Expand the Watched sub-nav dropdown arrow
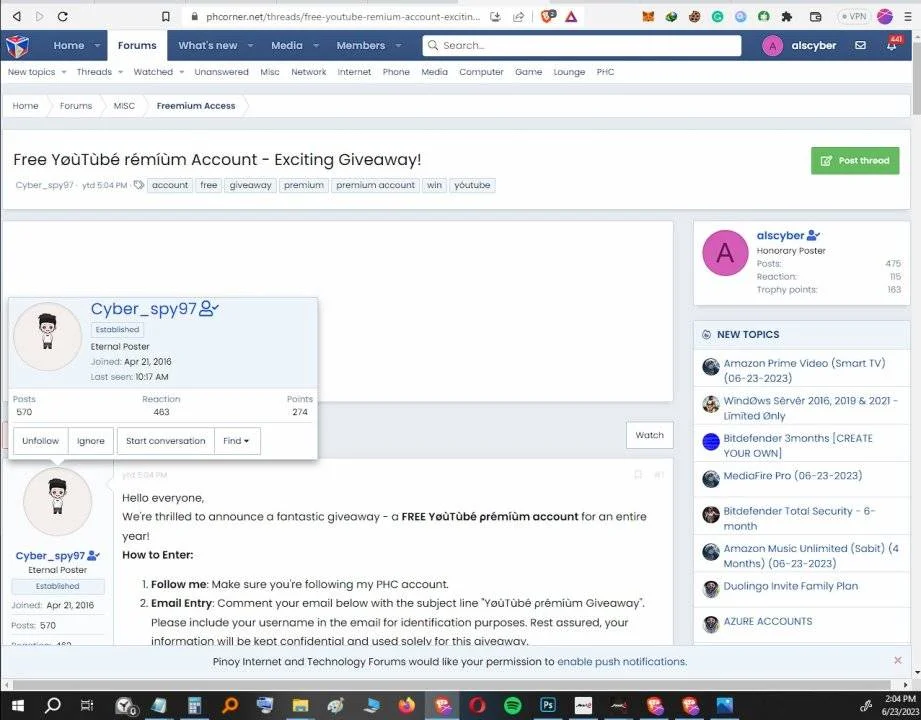The height and width of the screenshot is (720, 921). [181, 72]
